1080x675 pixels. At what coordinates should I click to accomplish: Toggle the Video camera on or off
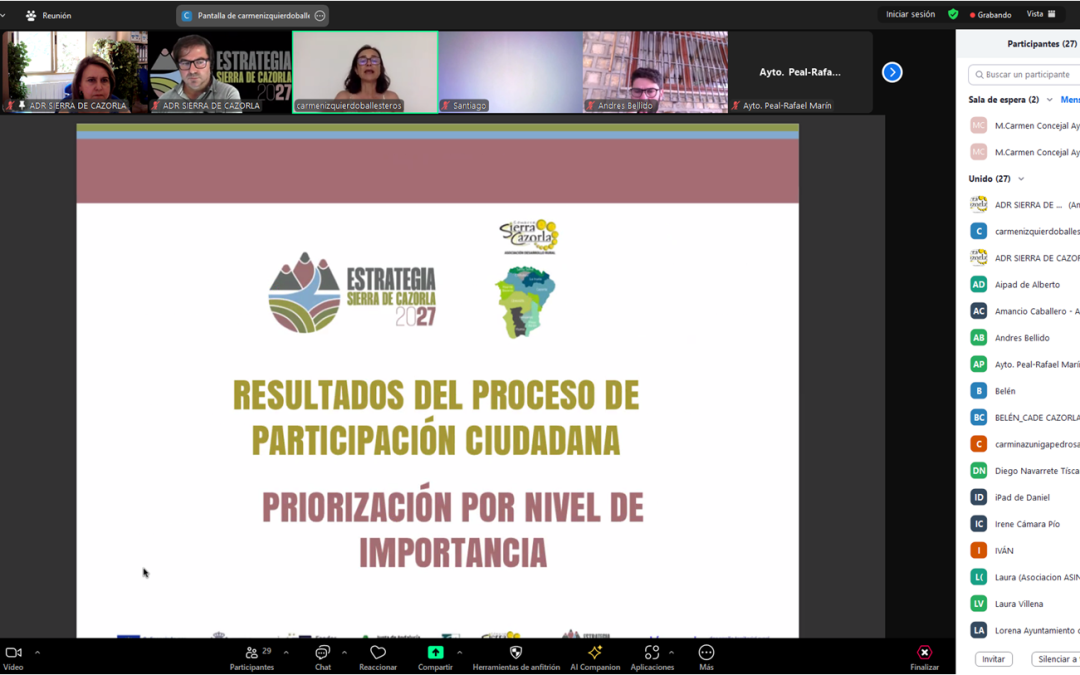click(x=13, y=653)
